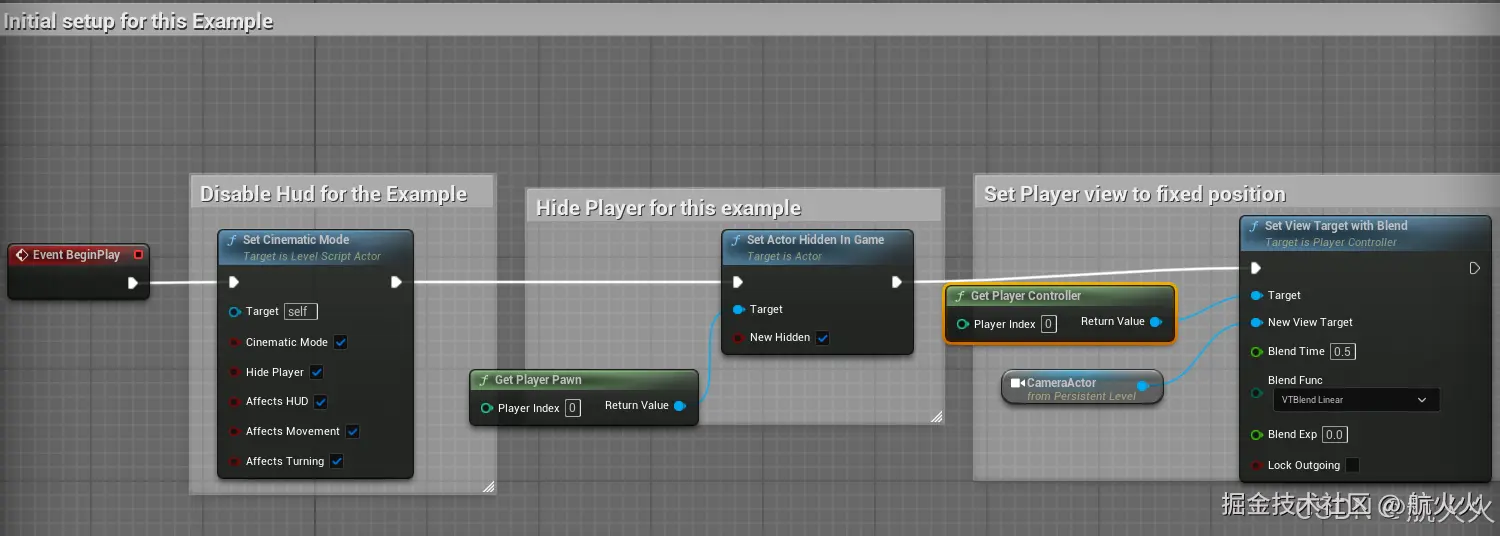Click Set Cinematic Mode exec output pin
Image resolution: width=1500 pixels, height=536 pixels.
[396, 282]
